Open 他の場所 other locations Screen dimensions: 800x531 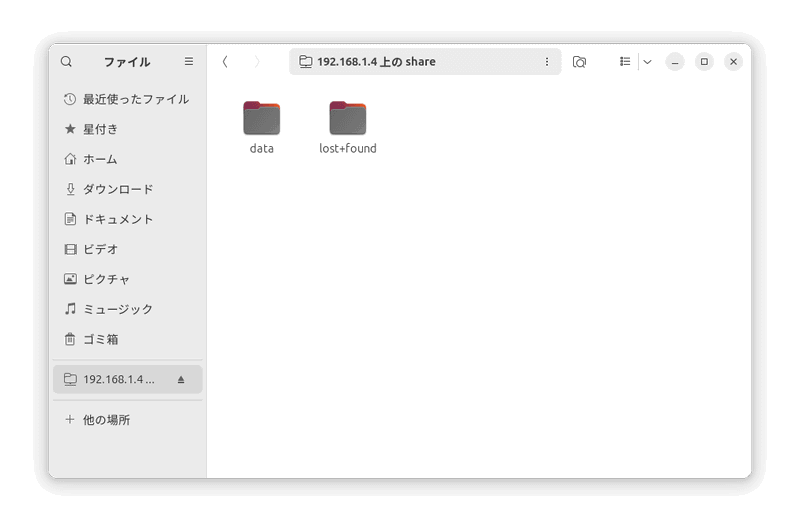point(128,420)
